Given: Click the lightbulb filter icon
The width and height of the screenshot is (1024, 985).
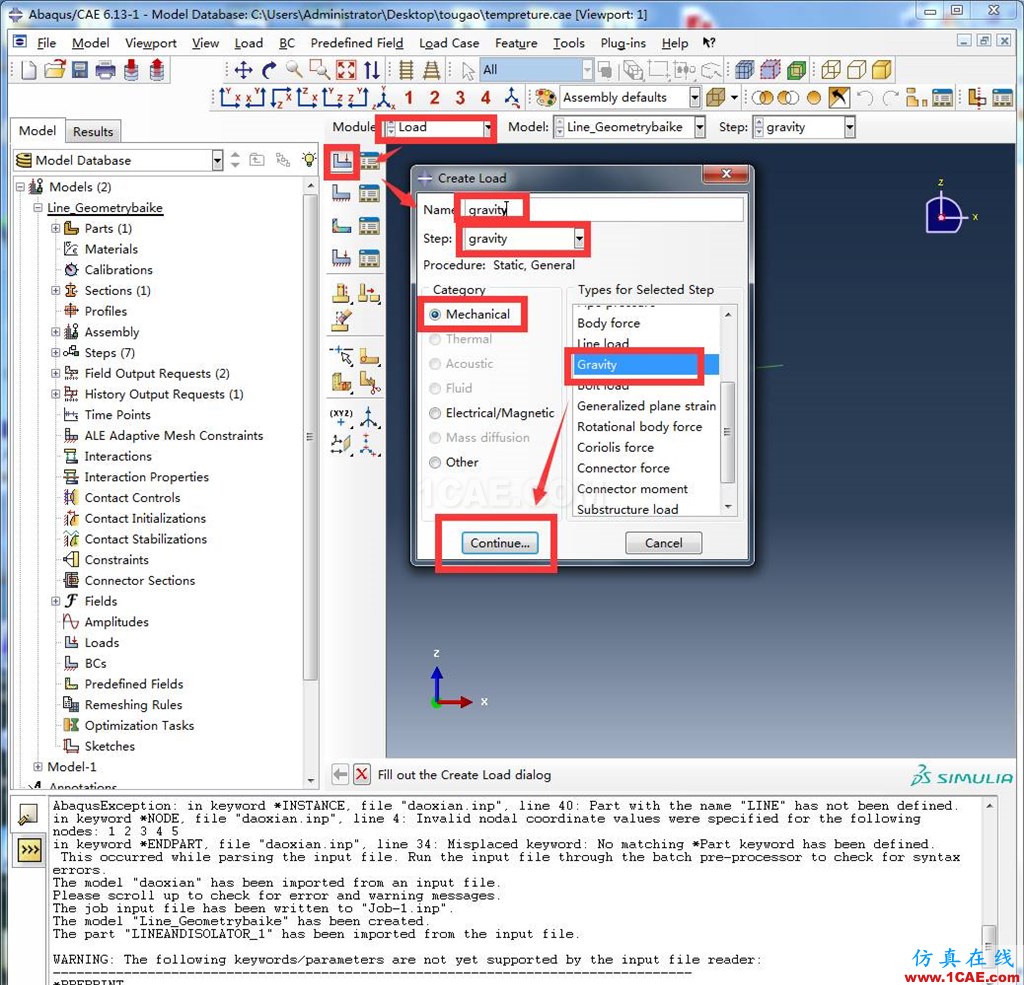Looking at the screenshot, I should point(309,159).
